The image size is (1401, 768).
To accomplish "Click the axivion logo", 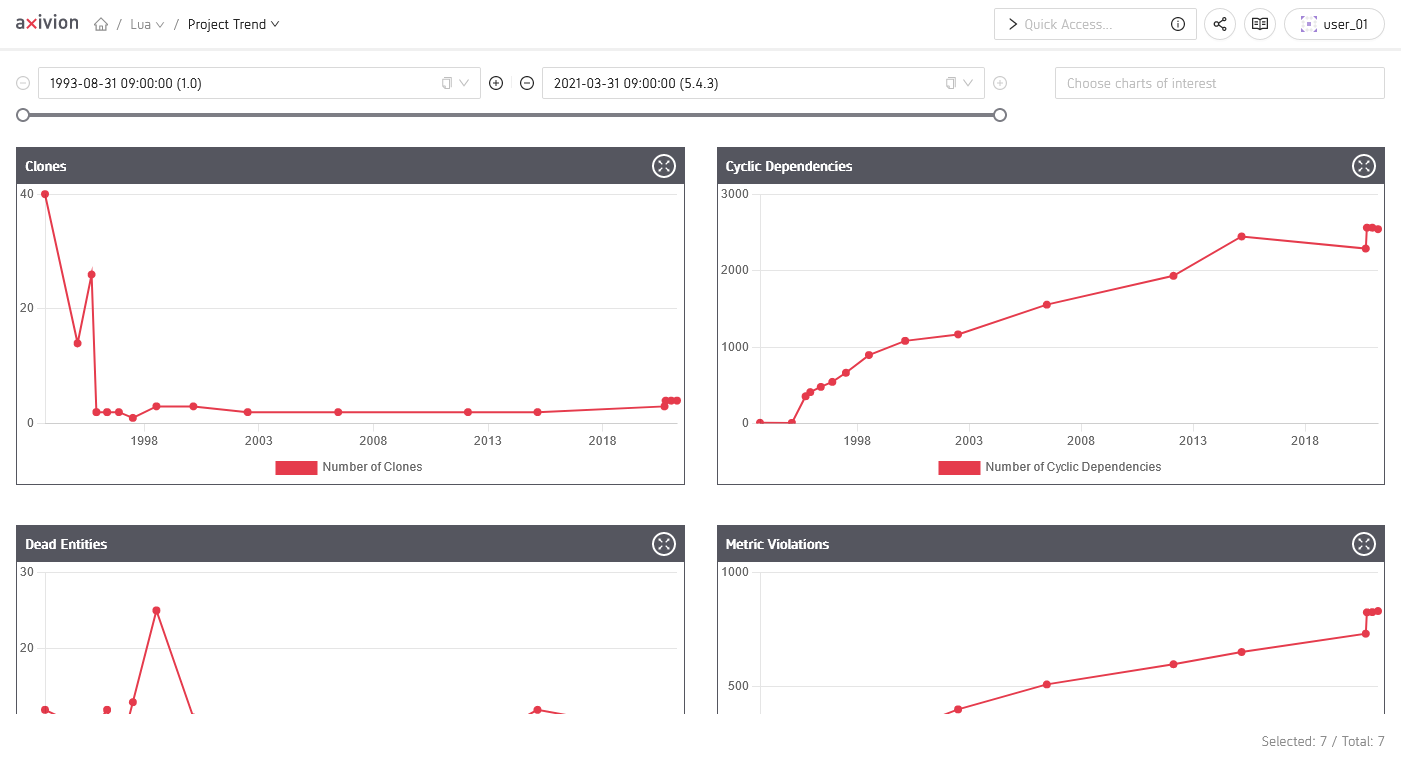I will coord(47,23).
